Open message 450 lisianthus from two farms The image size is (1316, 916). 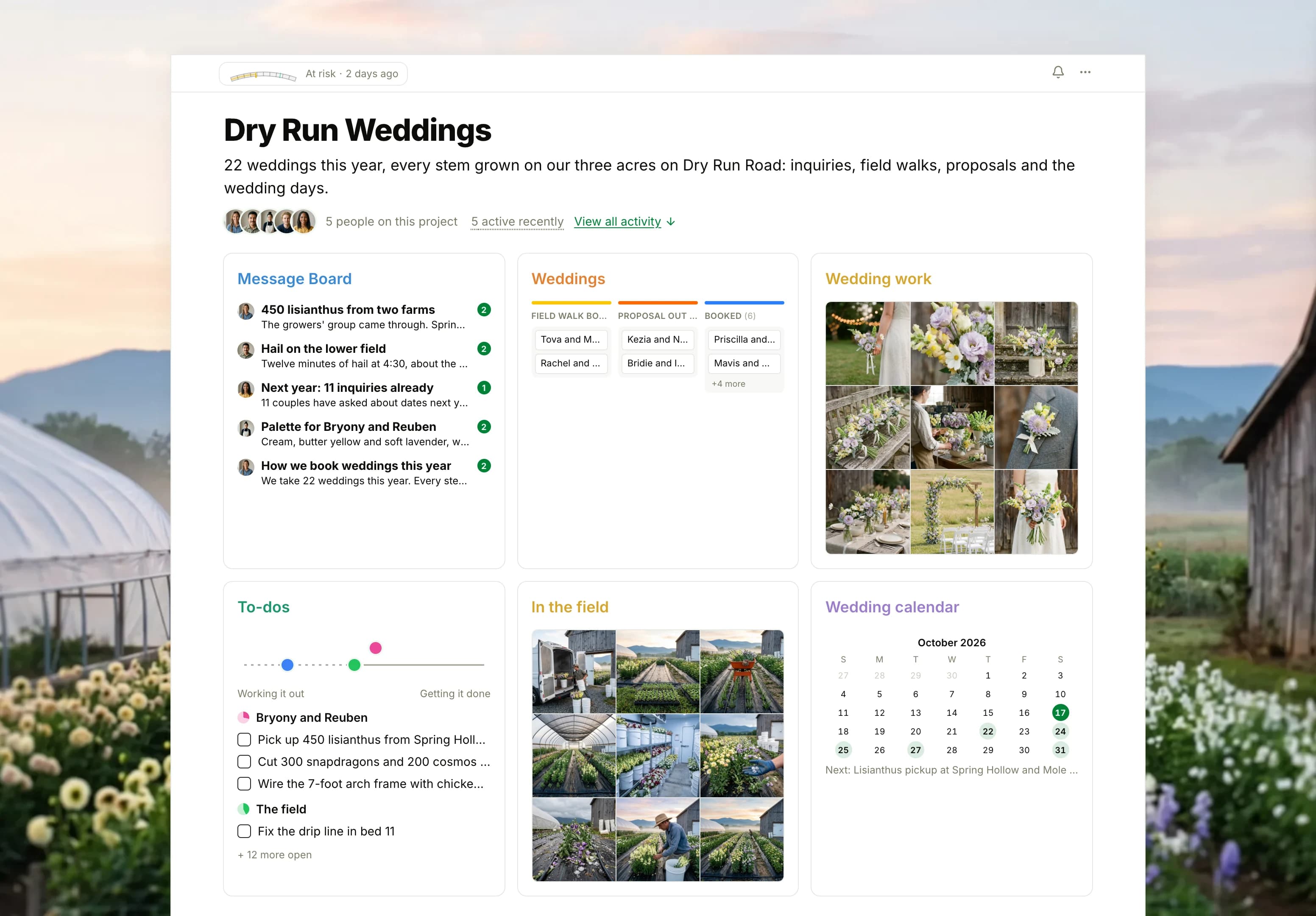coord(364,316)
